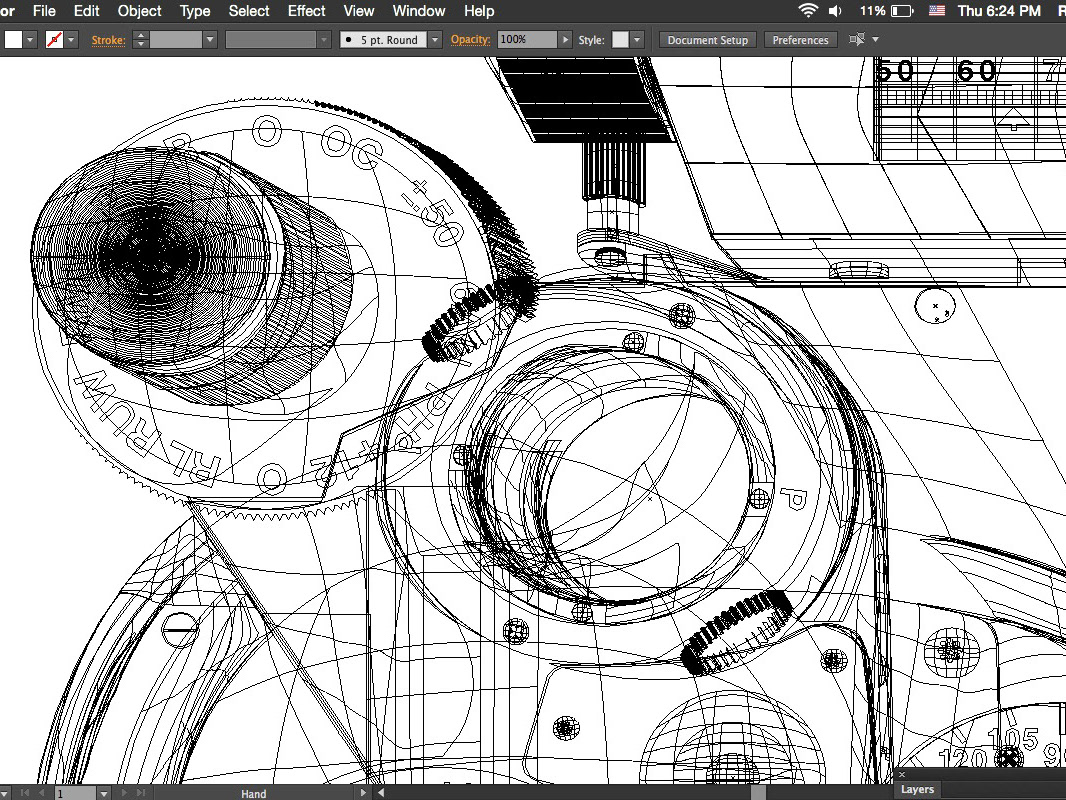Open the Edit menu
The image size is (1066, 800).
[x=86, y=11]
